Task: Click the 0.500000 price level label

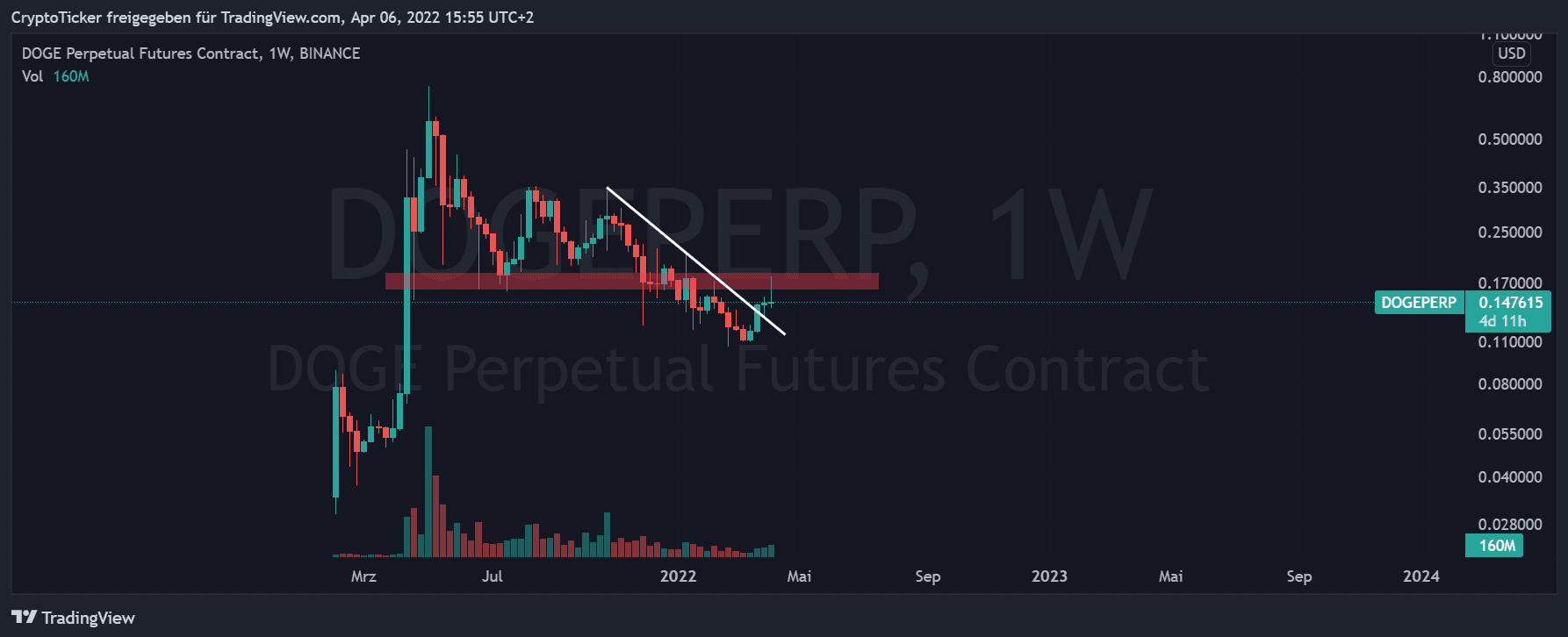Action: pos(1510,140)
